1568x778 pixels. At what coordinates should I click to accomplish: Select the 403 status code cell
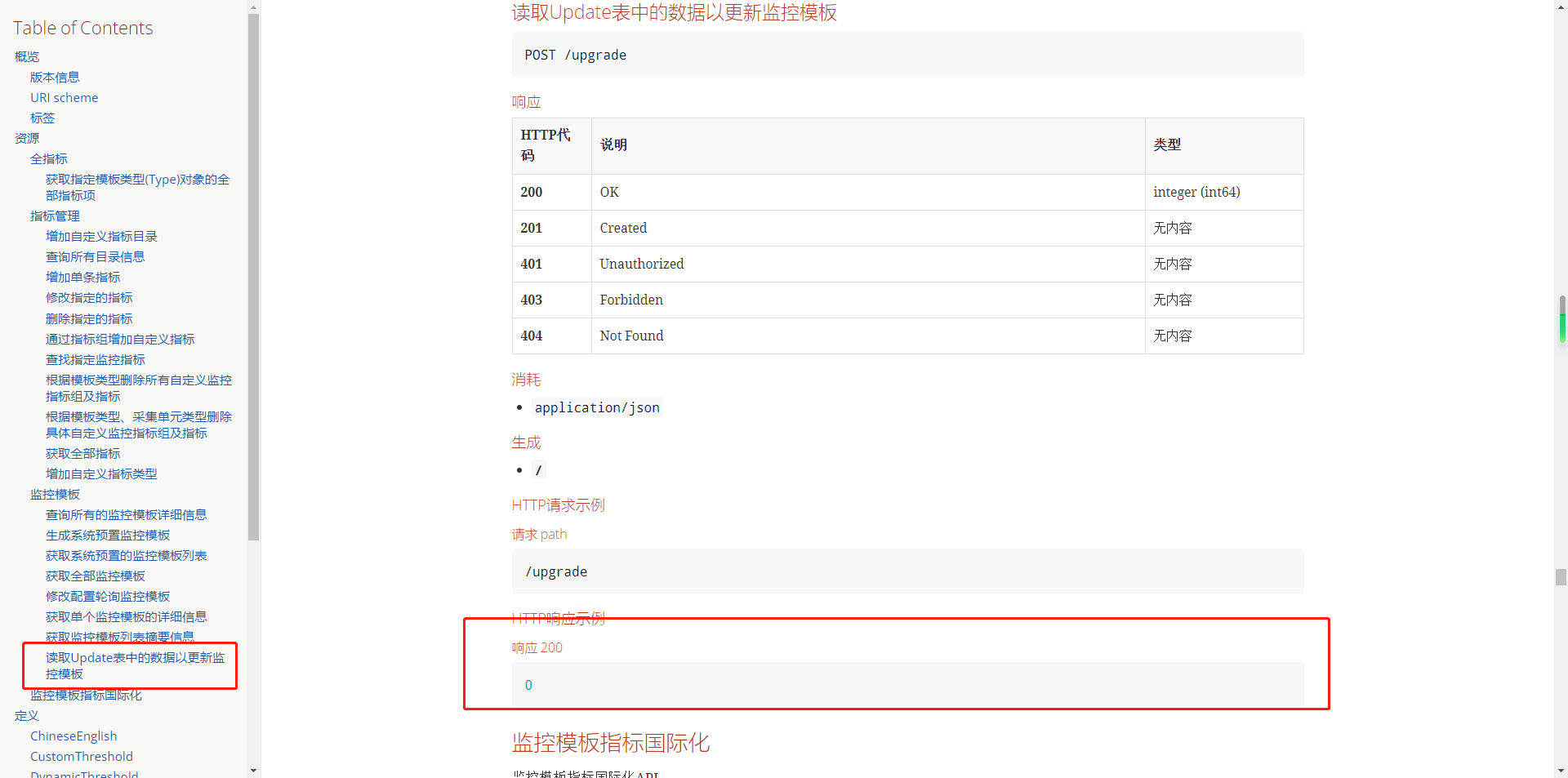click(x=551, y=300)
